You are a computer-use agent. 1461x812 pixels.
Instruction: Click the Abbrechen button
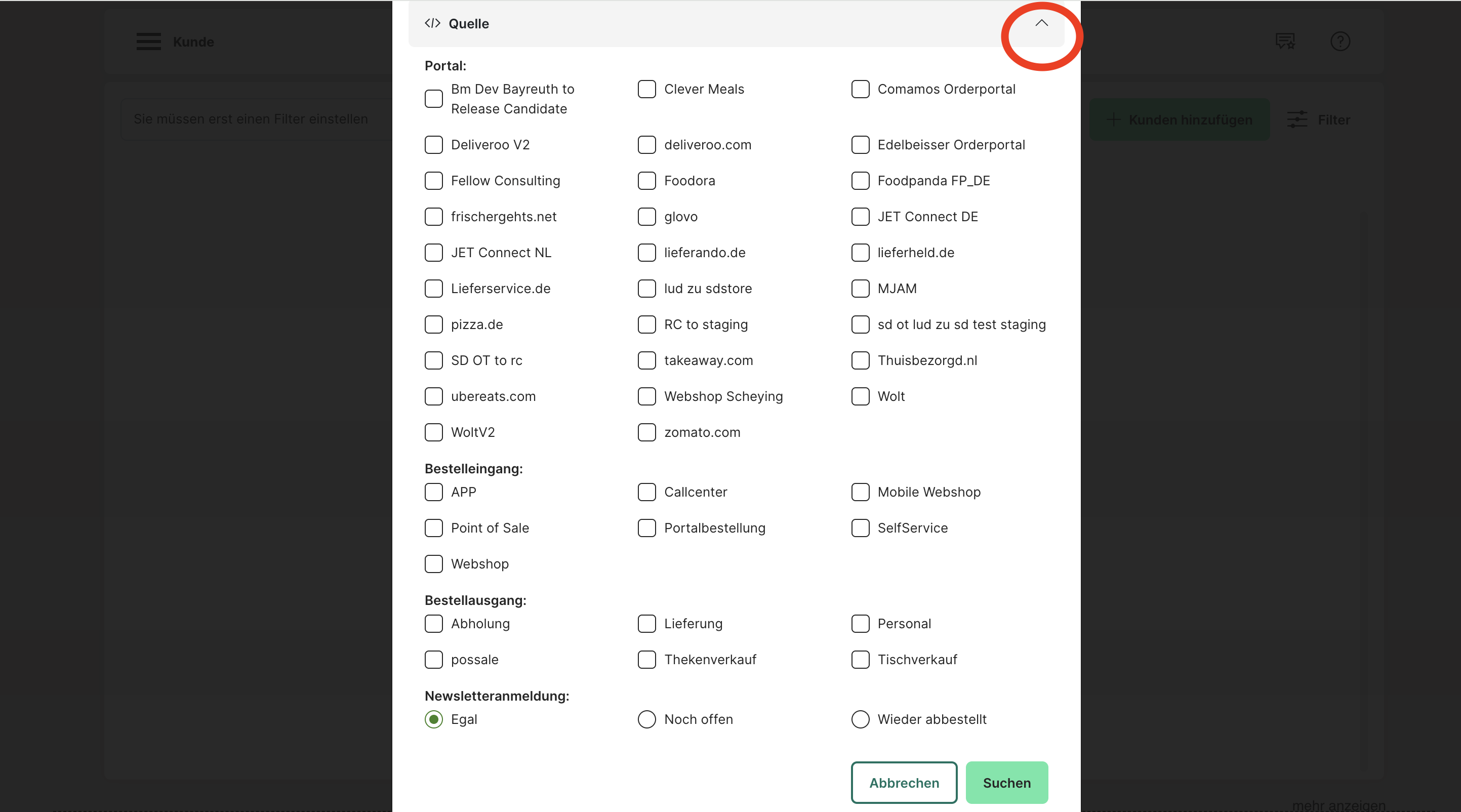pyautogui.click(x=904, y=783)
